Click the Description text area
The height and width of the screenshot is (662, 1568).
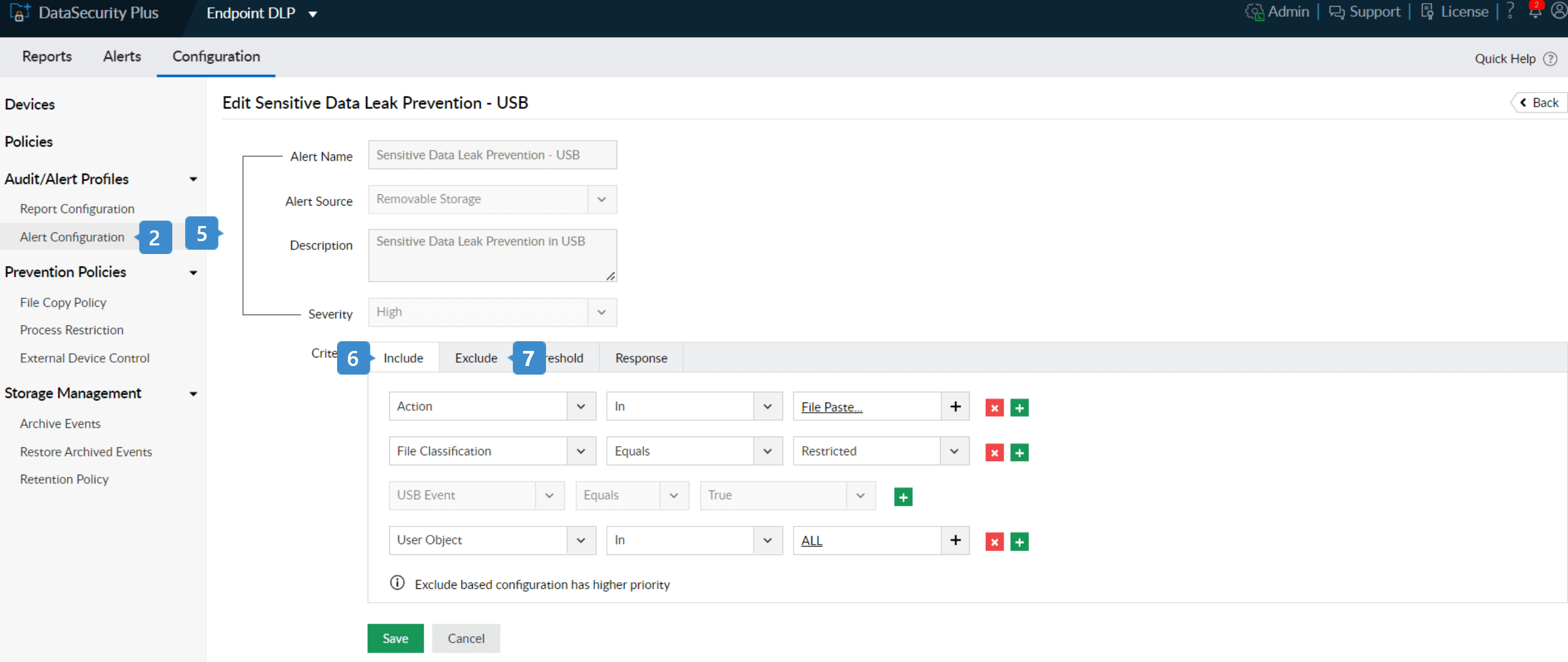pyautogui.click(x=492, y=255)
